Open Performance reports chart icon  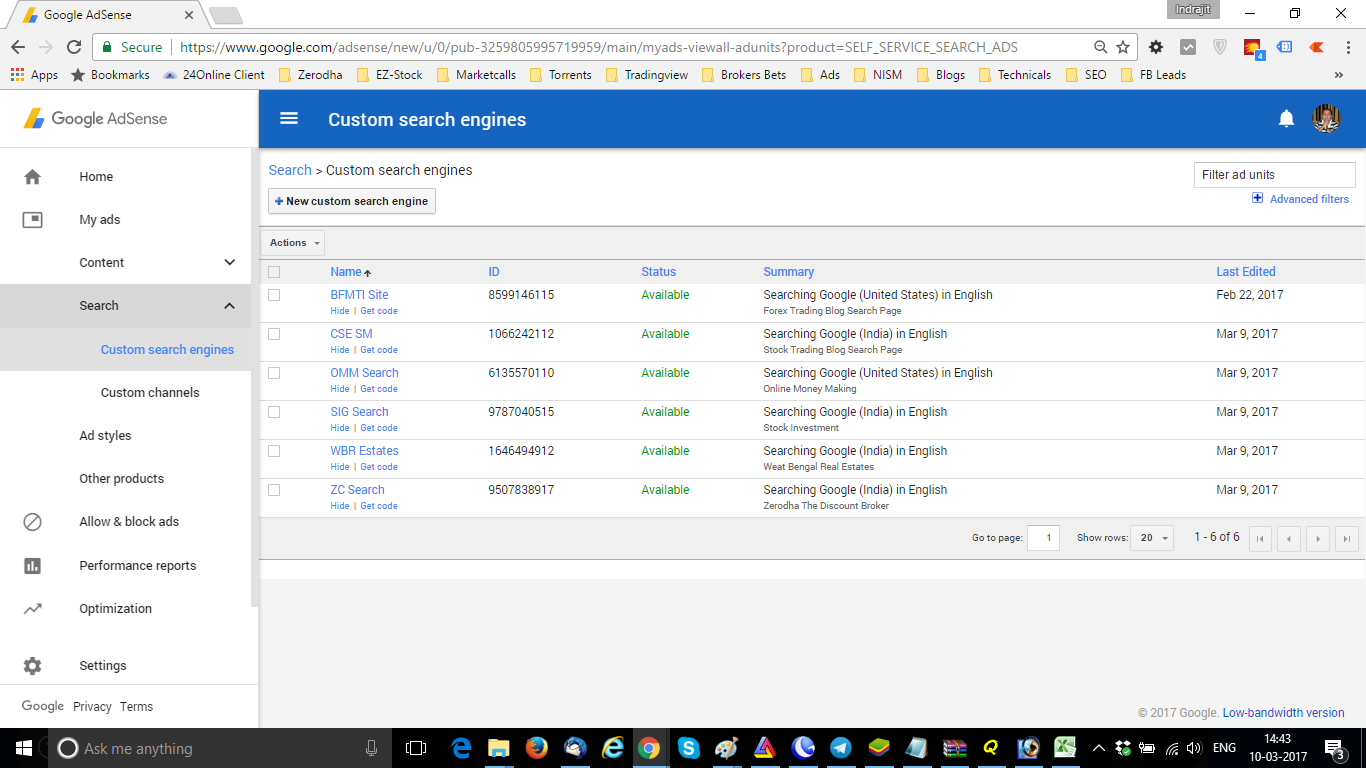tap(32, 566)
